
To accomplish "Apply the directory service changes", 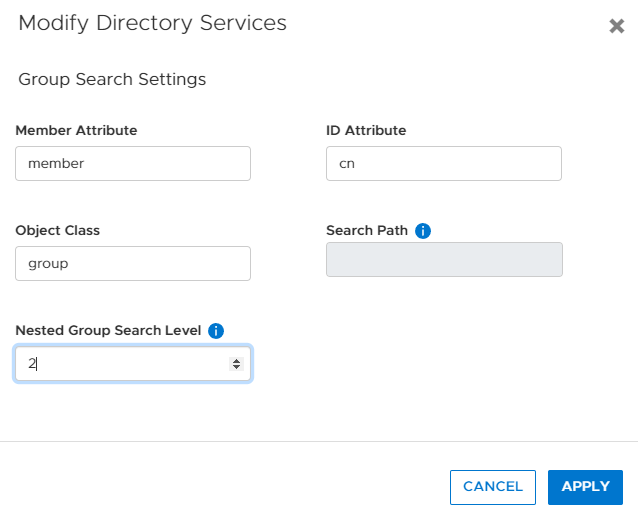I will click(x=585, y=487).
